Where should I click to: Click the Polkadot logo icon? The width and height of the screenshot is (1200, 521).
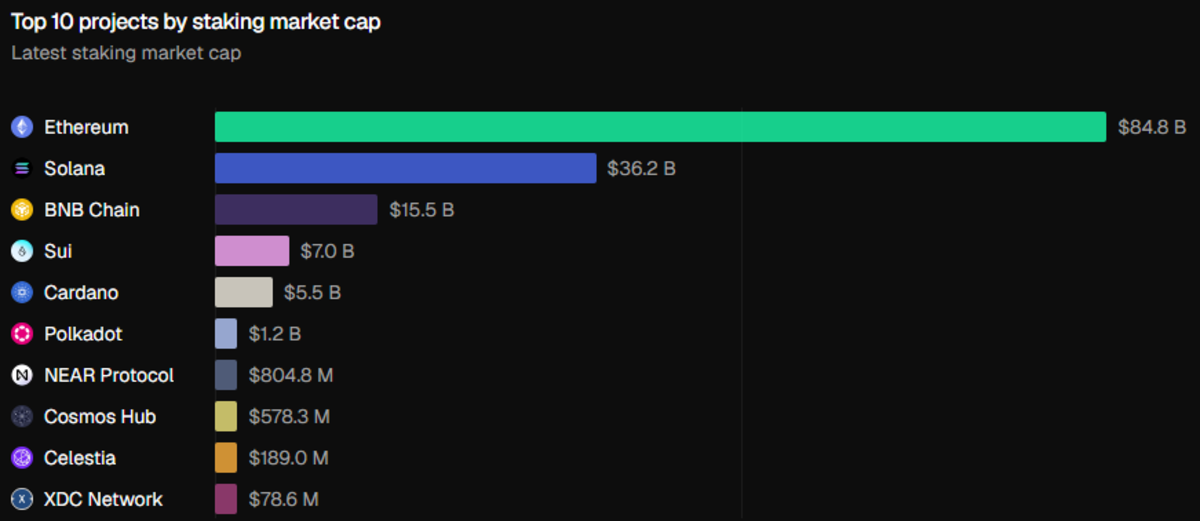[x=22, y=334]
